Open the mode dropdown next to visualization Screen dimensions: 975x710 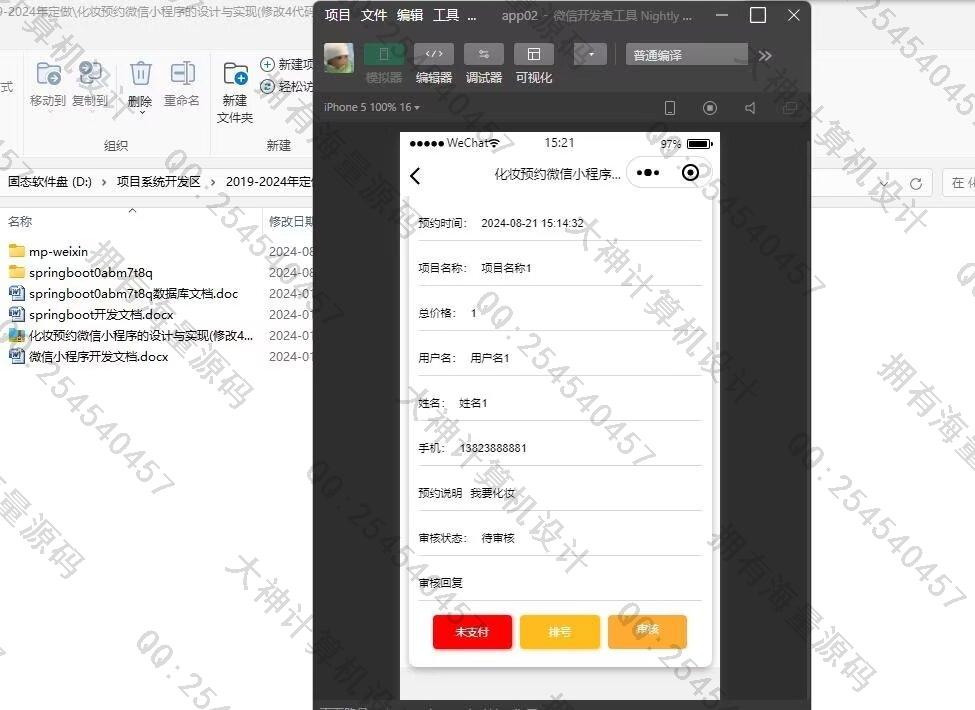click(591, 55)
